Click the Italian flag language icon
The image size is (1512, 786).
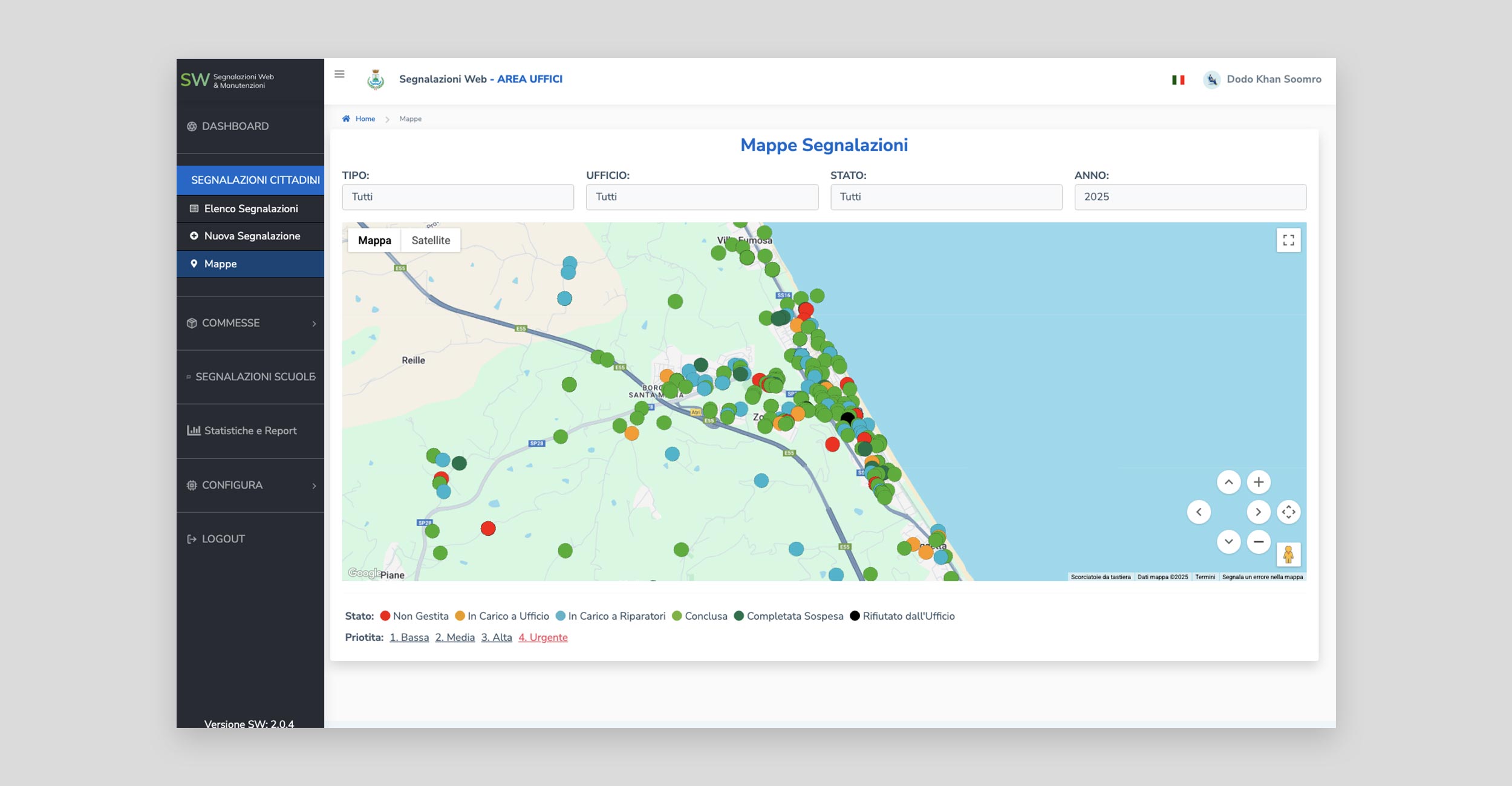click(x=1178, y=80)
